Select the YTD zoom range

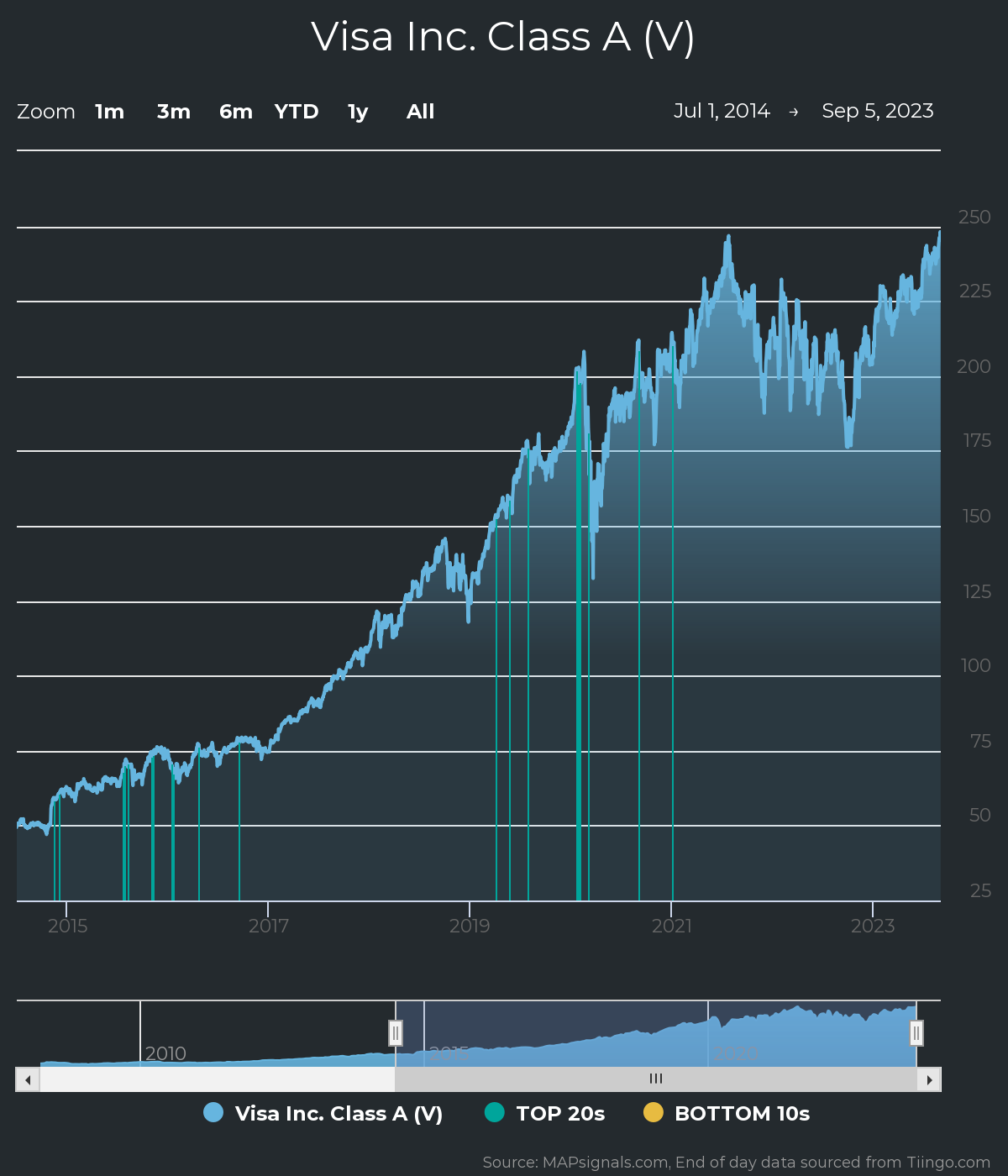[297, 112]
